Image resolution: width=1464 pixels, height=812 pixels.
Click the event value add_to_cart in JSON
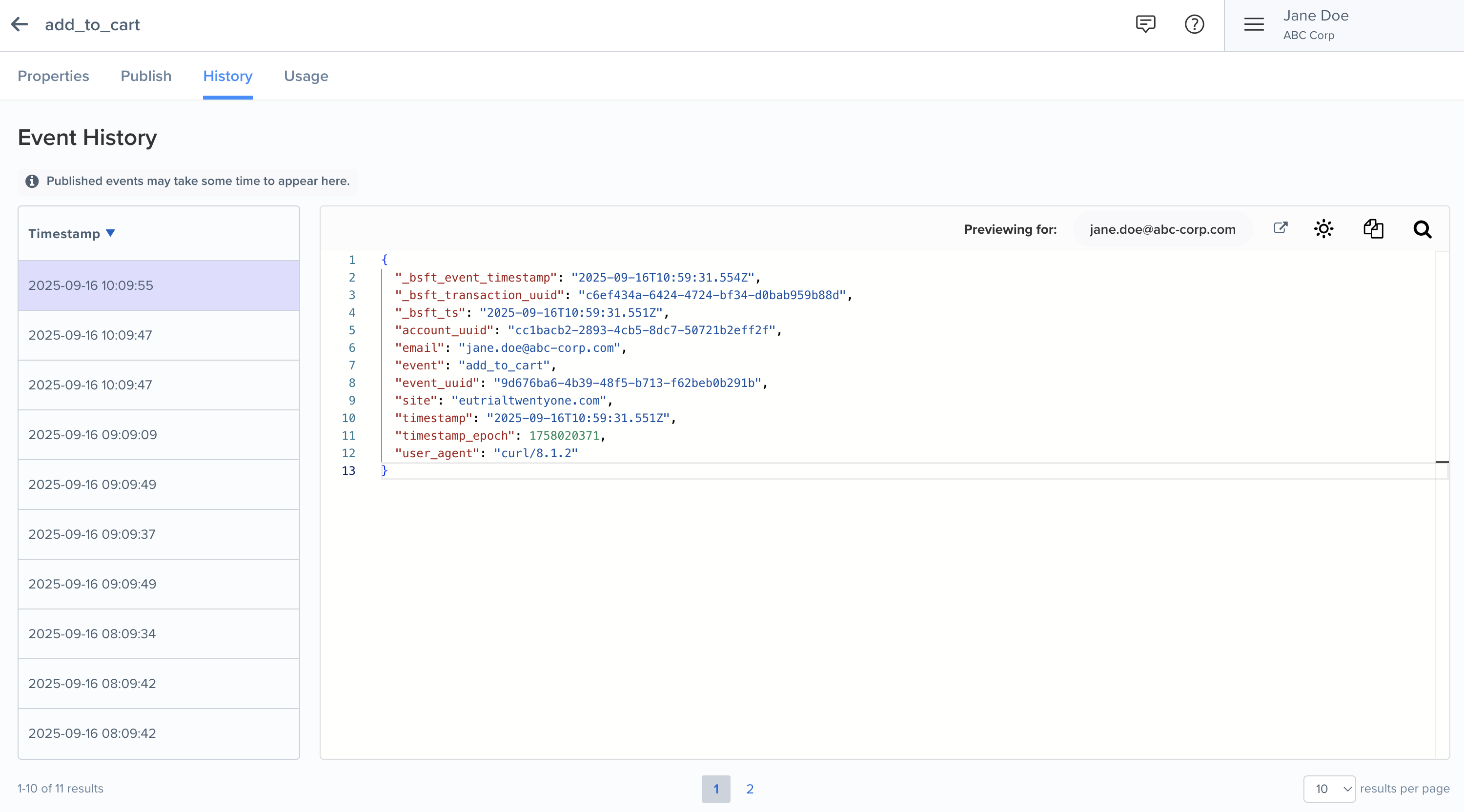504,365
